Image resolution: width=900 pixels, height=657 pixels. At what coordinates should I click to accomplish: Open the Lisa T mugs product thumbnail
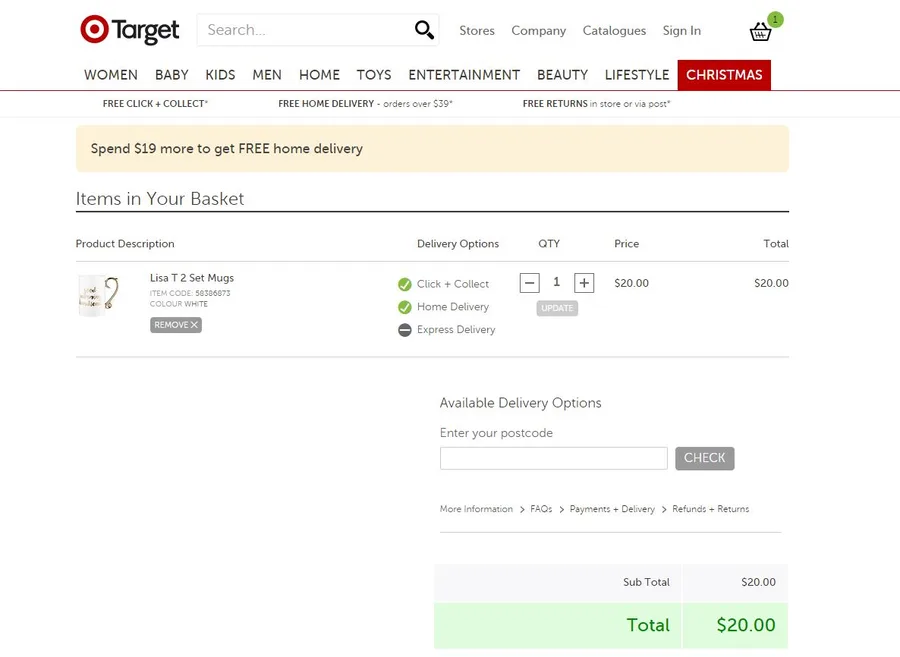click(98, 295)
